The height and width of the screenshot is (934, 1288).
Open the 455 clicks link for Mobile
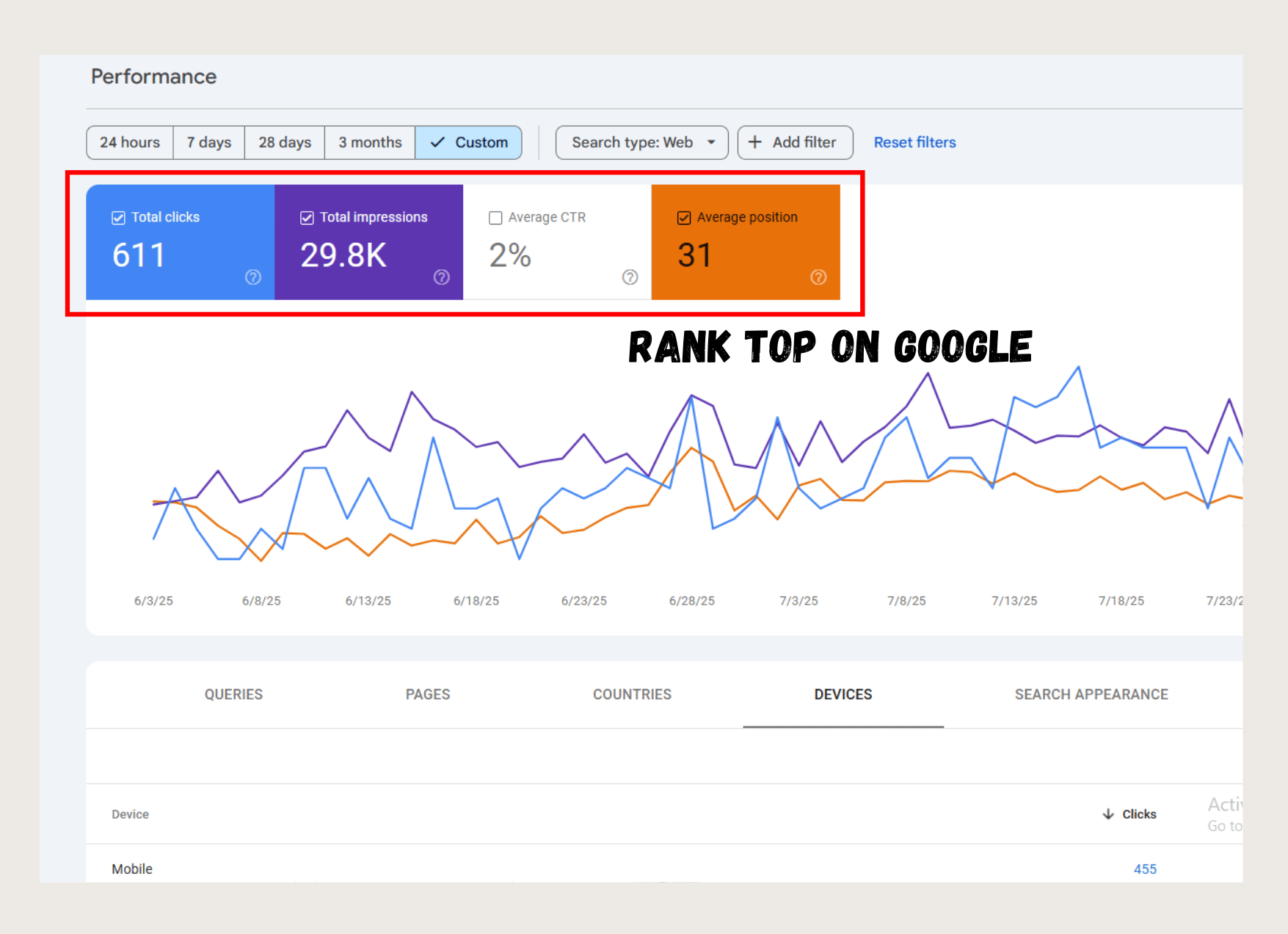(1144, 869)
